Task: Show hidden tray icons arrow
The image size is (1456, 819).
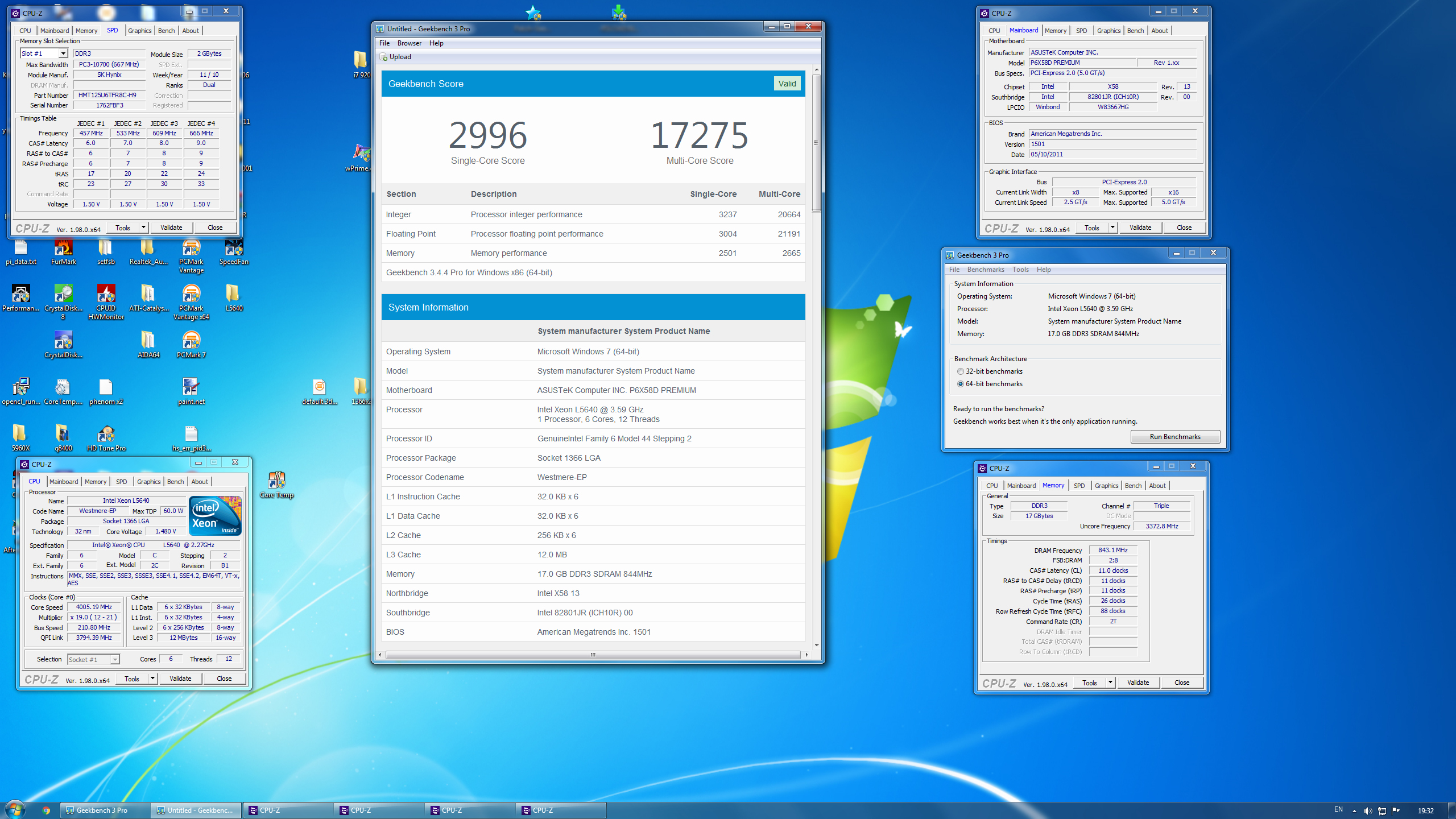Action: tap(1354, 810)
